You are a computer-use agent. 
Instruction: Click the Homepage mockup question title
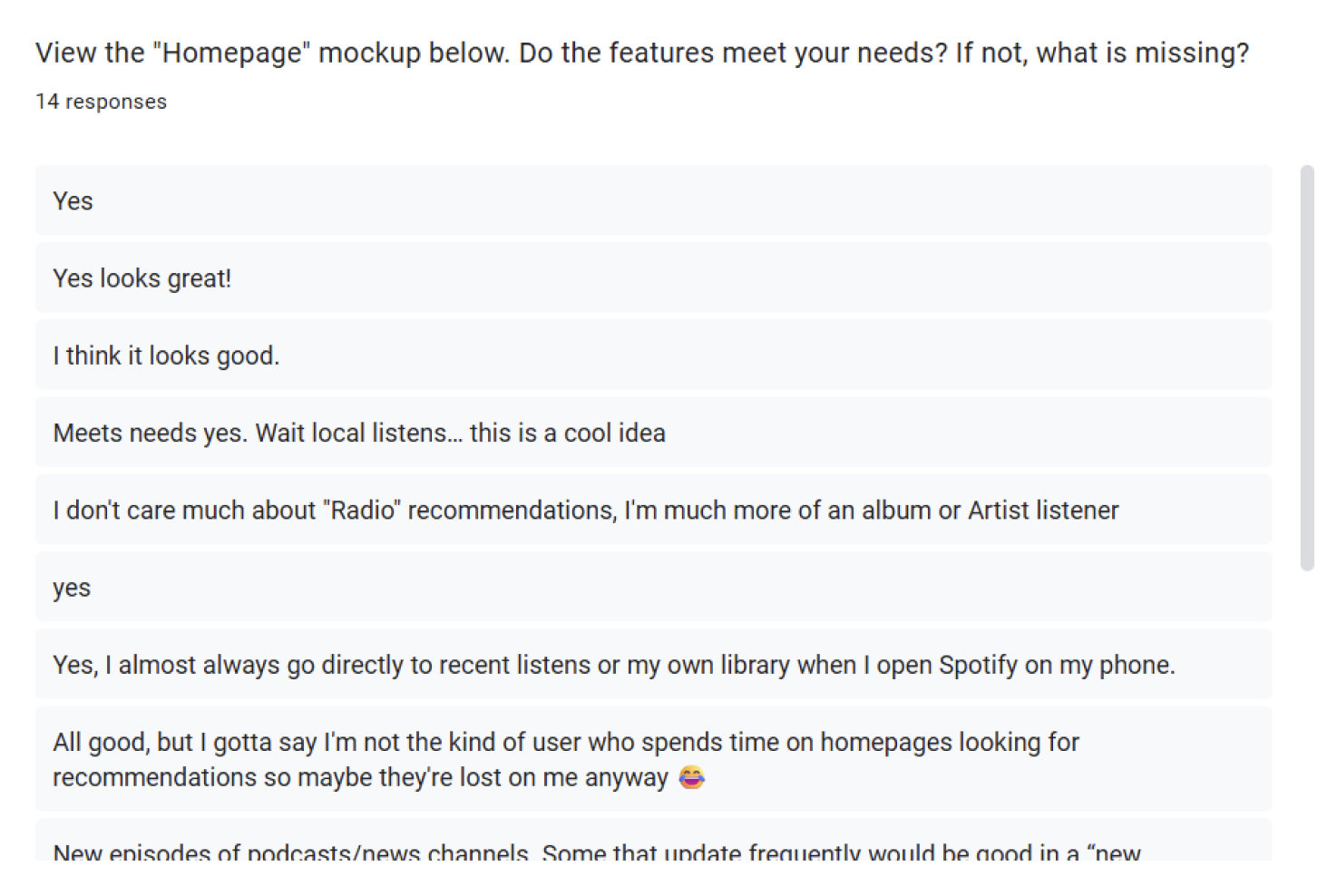click(642, 53)
